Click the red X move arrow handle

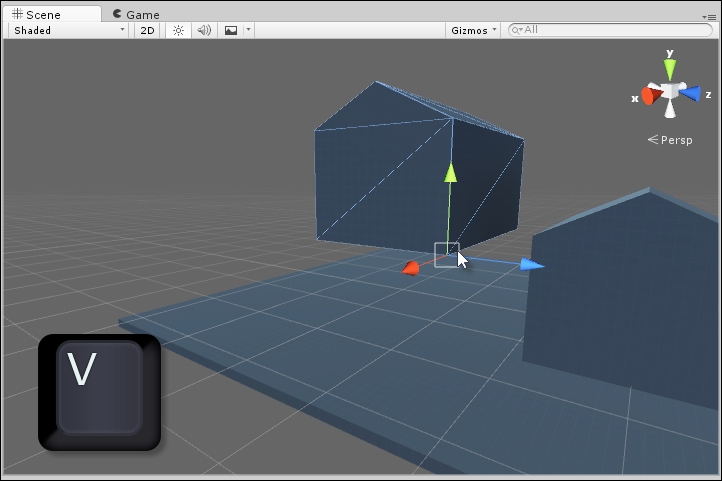coord(410,268)
